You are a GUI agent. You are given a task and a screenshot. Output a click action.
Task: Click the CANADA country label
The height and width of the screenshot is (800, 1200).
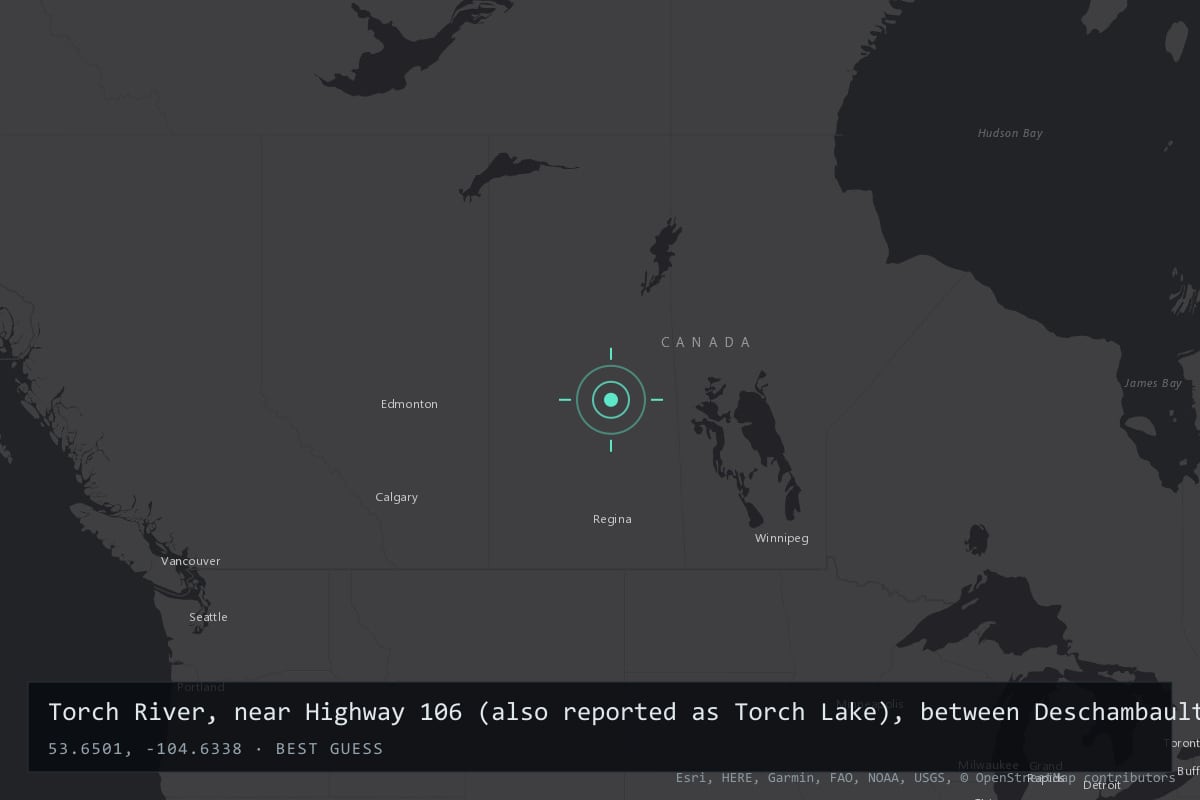click(706, 342)
